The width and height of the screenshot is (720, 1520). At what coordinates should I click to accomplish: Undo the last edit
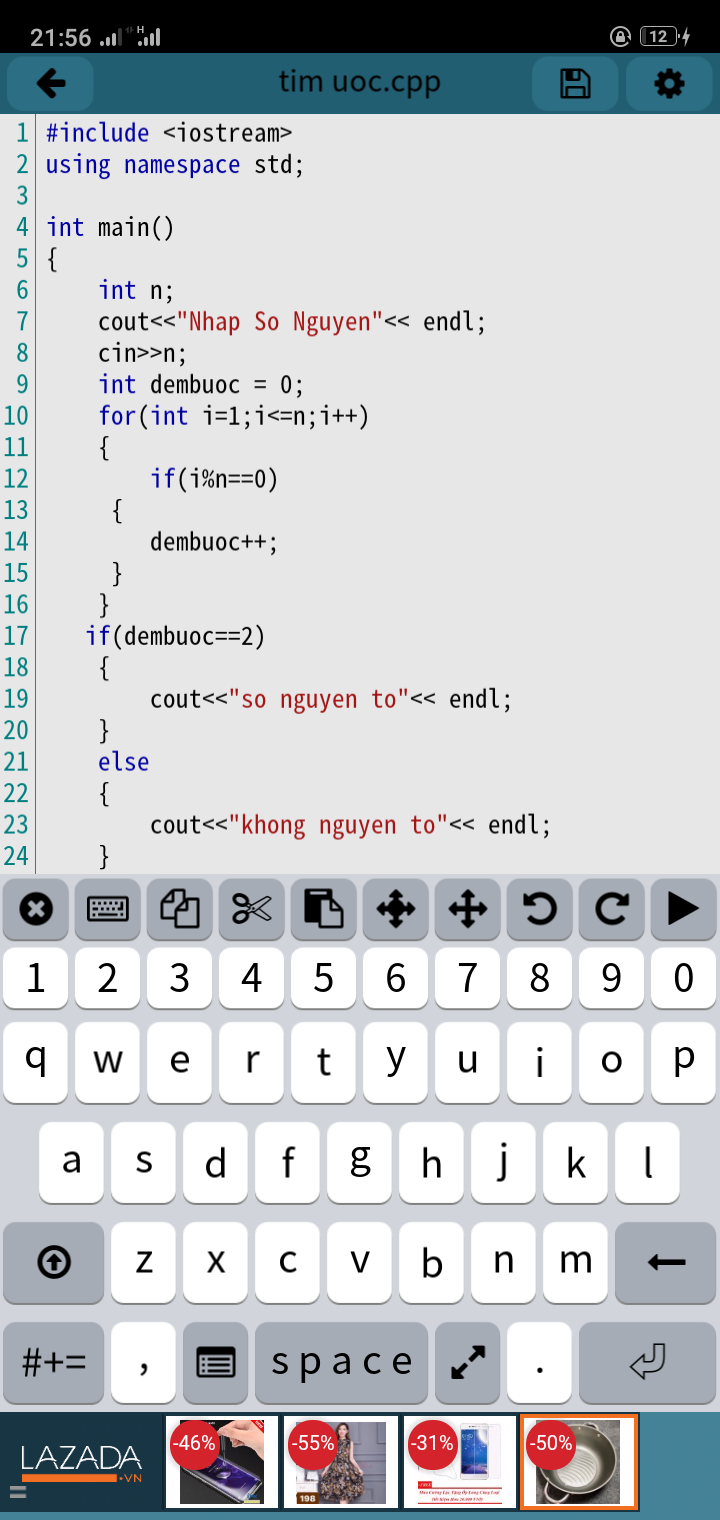540,909
